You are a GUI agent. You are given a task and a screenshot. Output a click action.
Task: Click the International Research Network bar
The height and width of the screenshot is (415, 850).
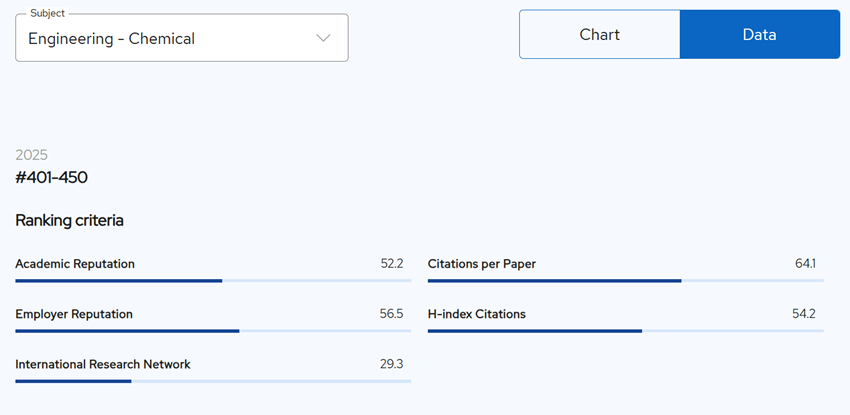click(213, 381)
